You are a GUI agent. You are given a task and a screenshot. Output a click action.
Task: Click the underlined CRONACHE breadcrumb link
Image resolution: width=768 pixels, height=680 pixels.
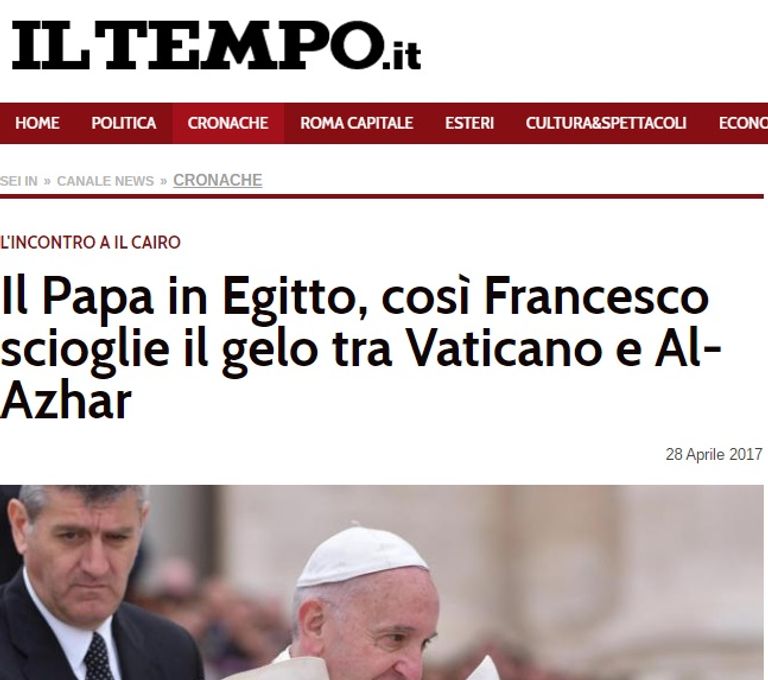pyautogui.click(x=217, y=180)
